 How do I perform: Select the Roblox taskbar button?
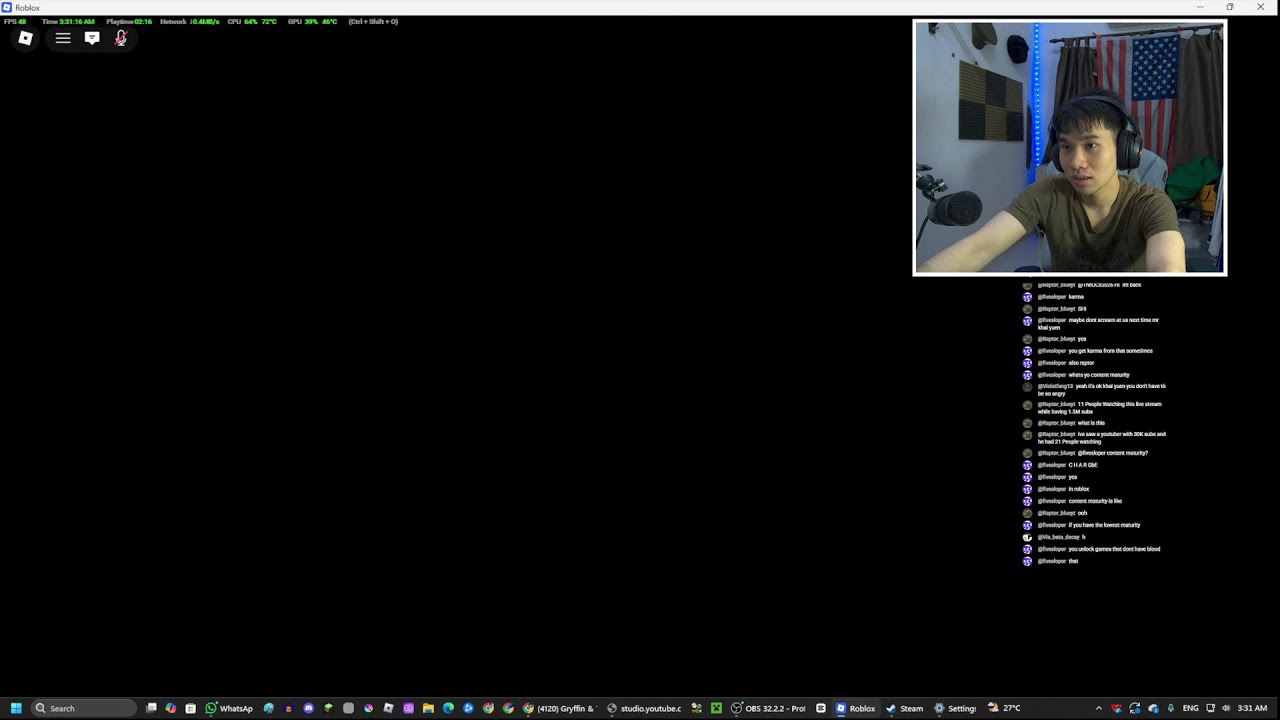855,708
